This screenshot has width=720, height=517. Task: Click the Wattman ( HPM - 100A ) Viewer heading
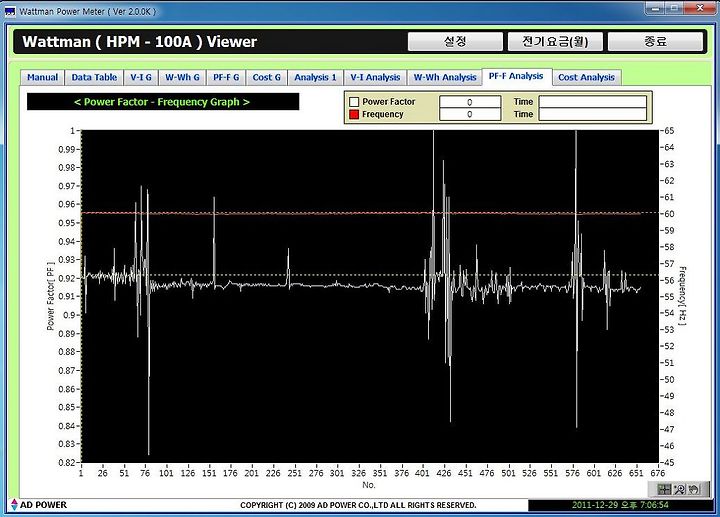(140, 42)
